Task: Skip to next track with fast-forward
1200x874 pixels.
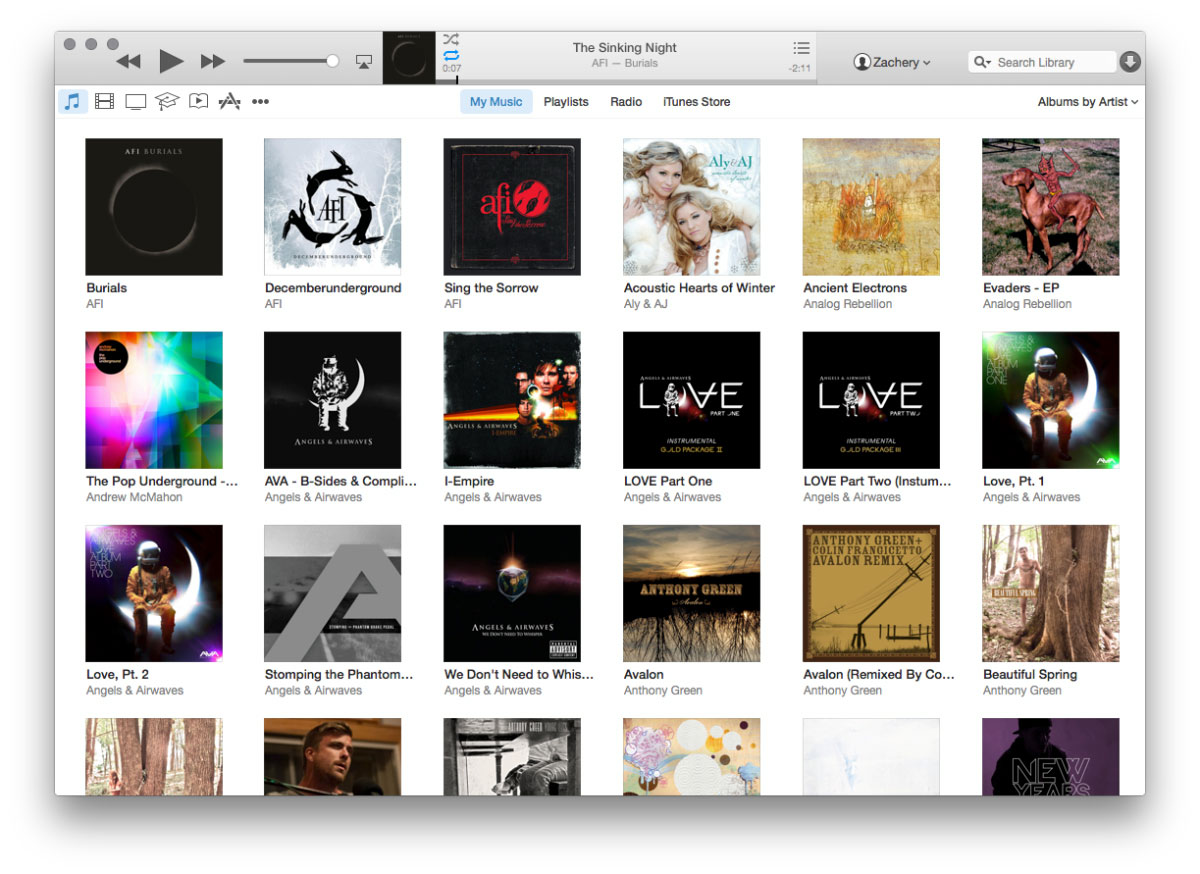Action: [213, 62]
